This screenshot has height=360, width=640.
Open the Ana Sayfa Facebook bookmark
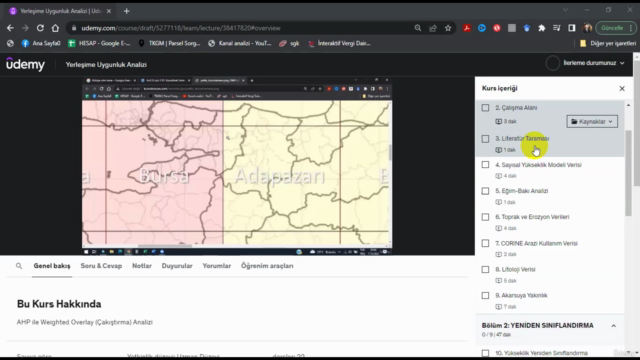tap(40, 43)
